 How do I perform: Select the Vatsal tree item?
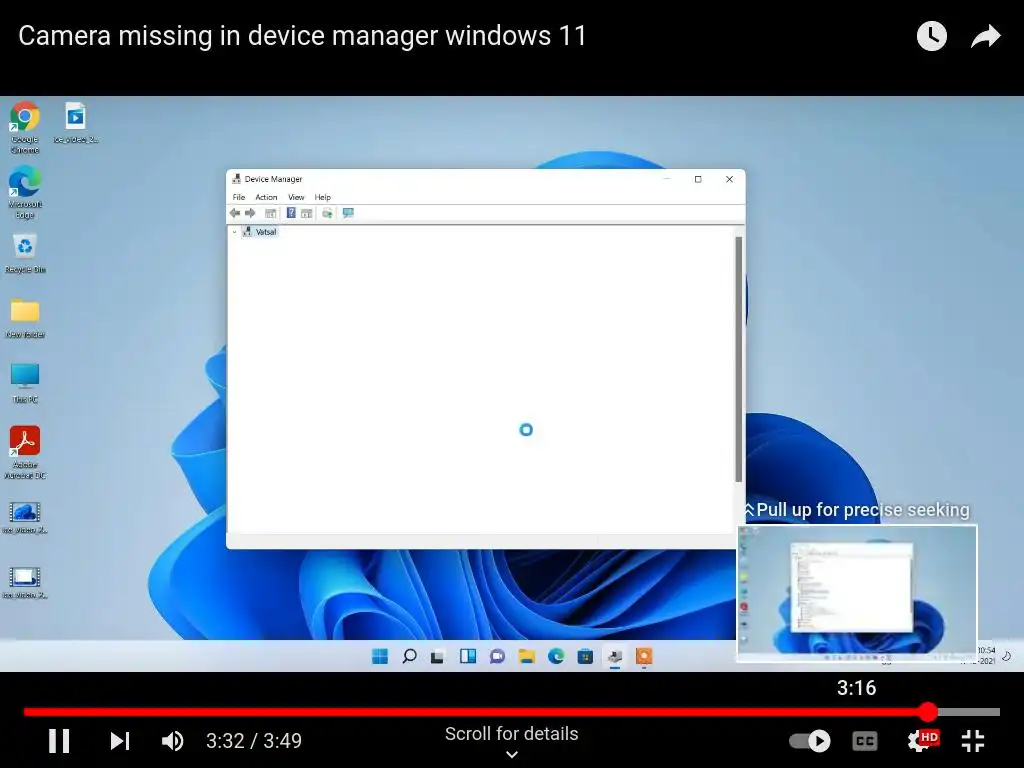[266, 232]
